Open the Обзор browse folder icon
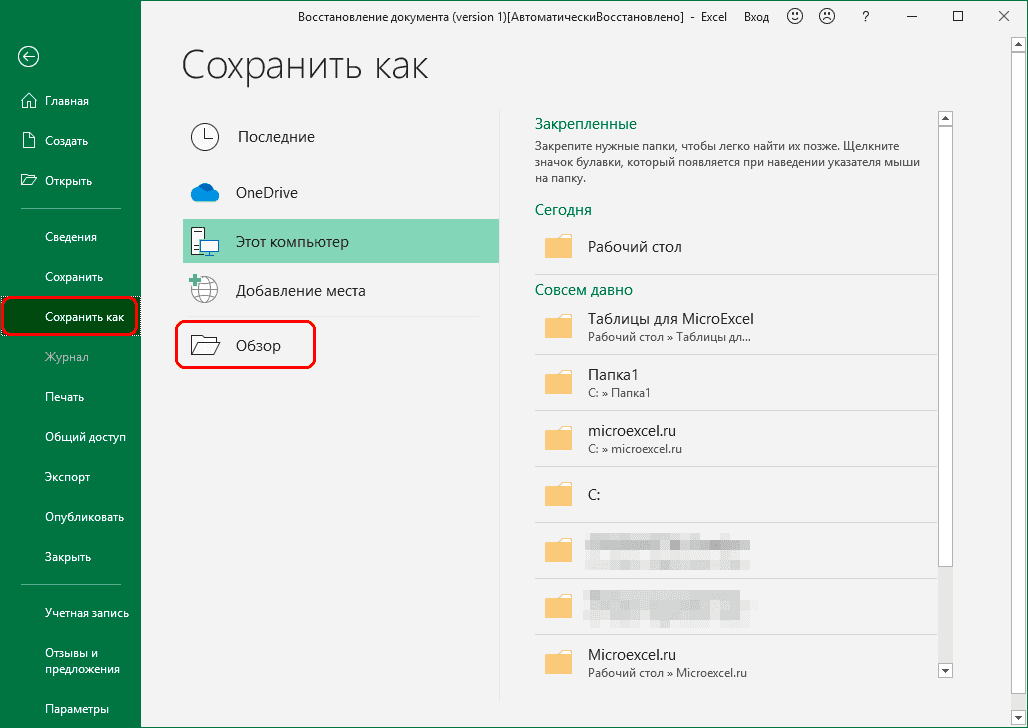 tap(205, 343)
